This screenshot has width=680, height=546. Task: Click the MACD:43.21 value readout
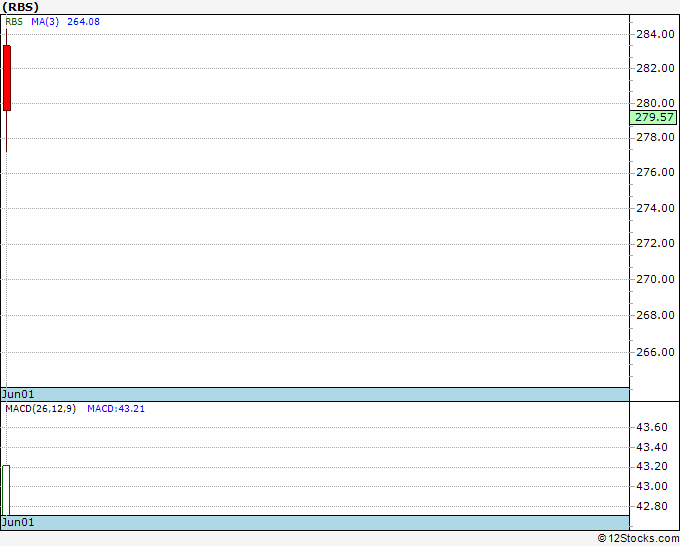point(116,409)
